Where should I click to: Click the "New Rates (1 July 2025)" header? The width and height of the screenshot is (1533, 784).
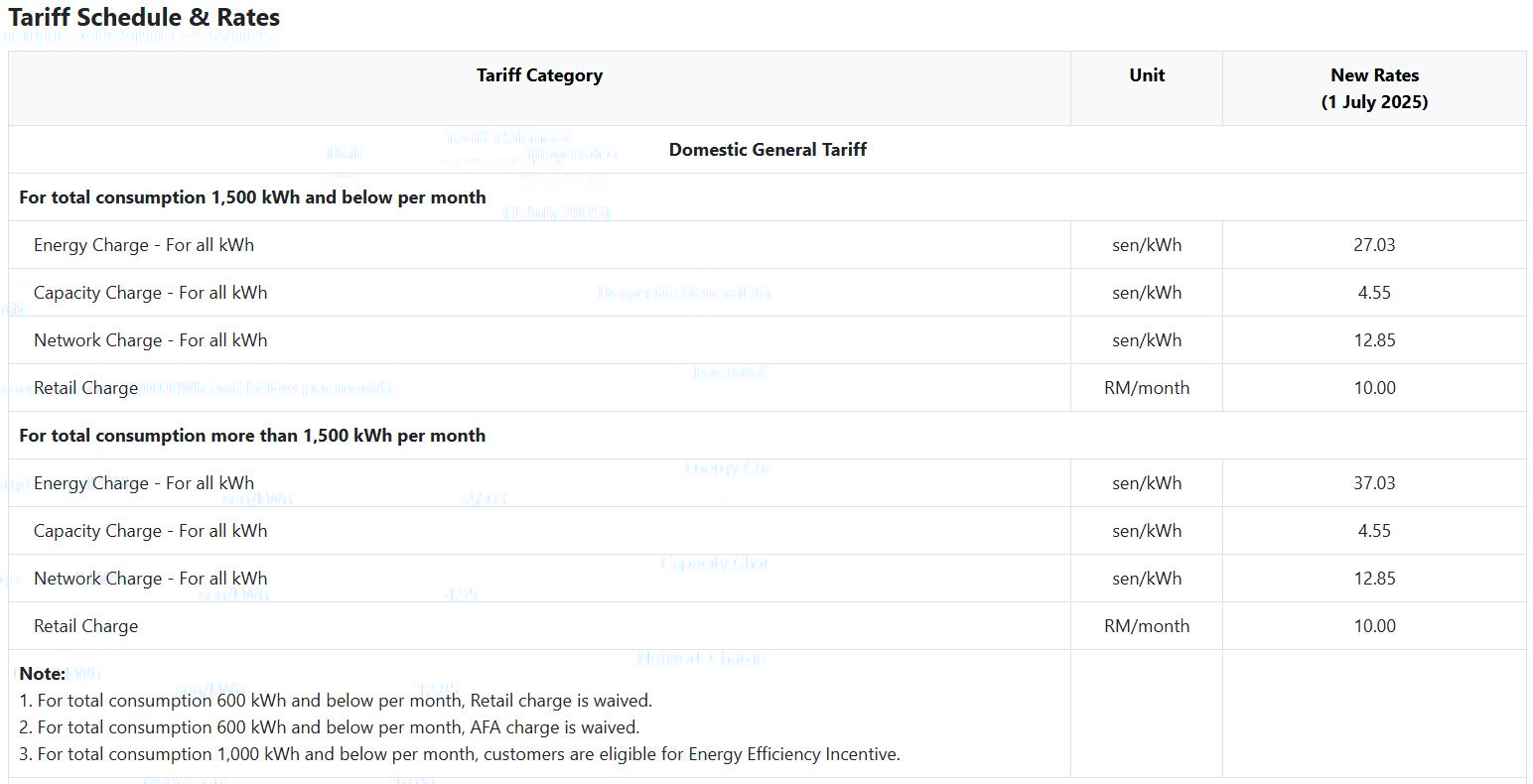tap(1373, 88)
